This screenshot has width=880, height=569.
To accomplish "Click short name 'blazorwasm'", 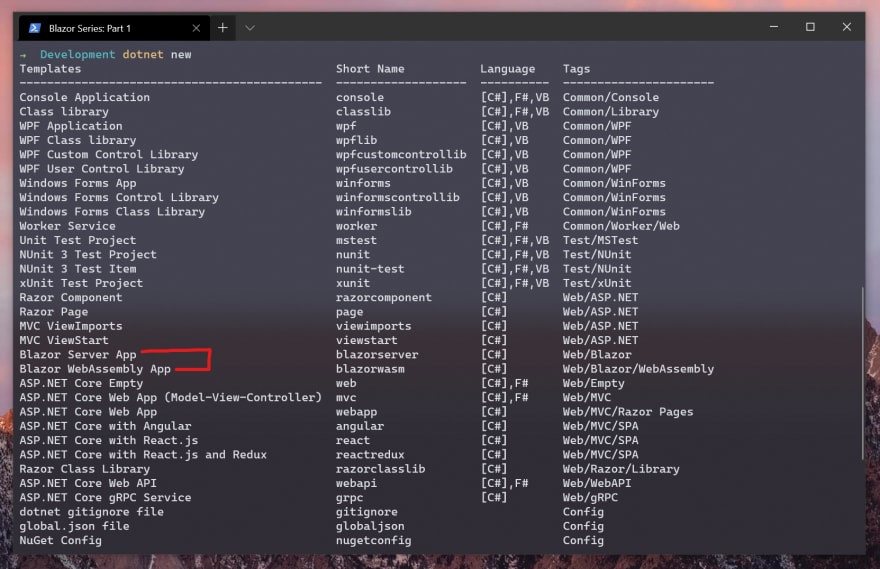I will (370, 369).
